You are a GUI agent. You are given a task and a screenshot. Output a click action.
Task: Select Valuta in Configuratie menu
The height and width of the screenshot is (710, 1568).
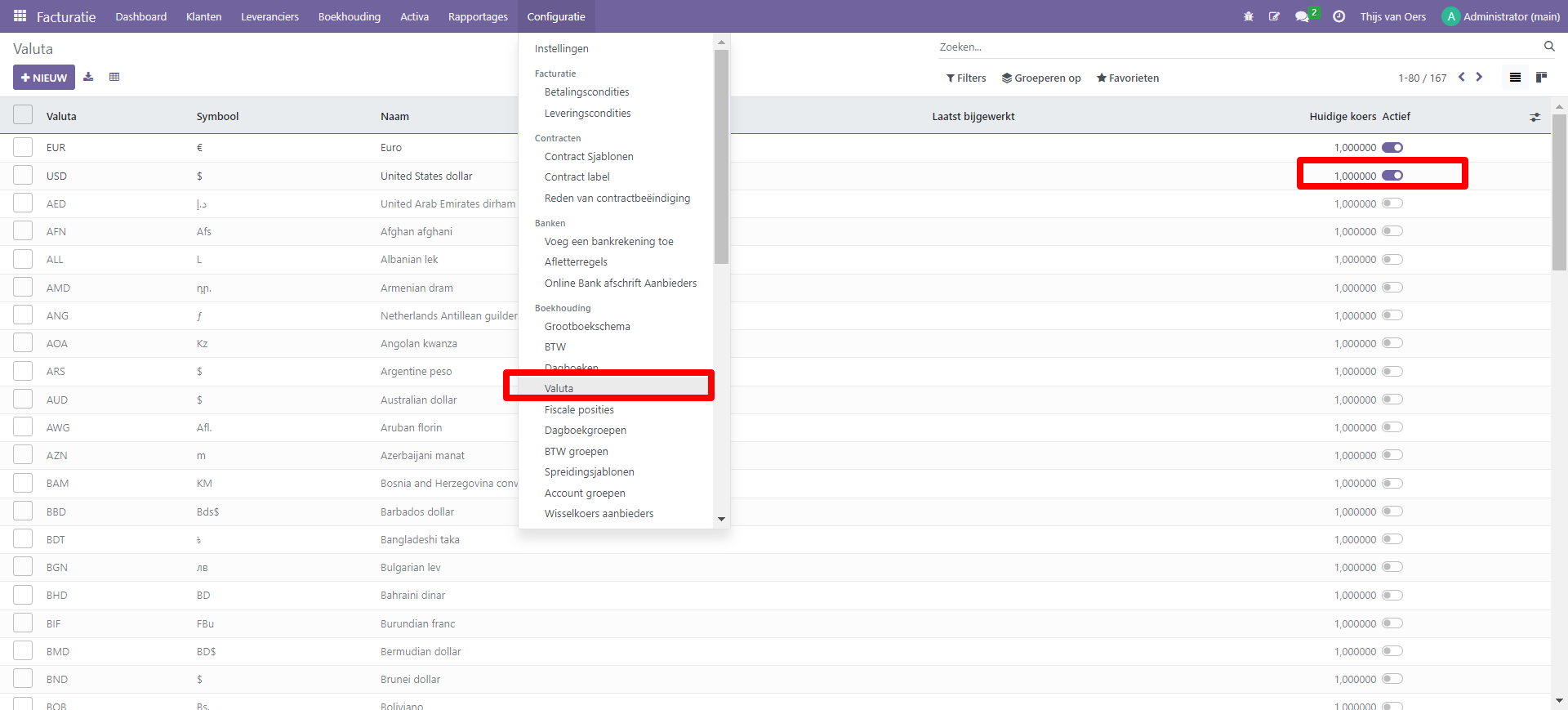[559, 388]
